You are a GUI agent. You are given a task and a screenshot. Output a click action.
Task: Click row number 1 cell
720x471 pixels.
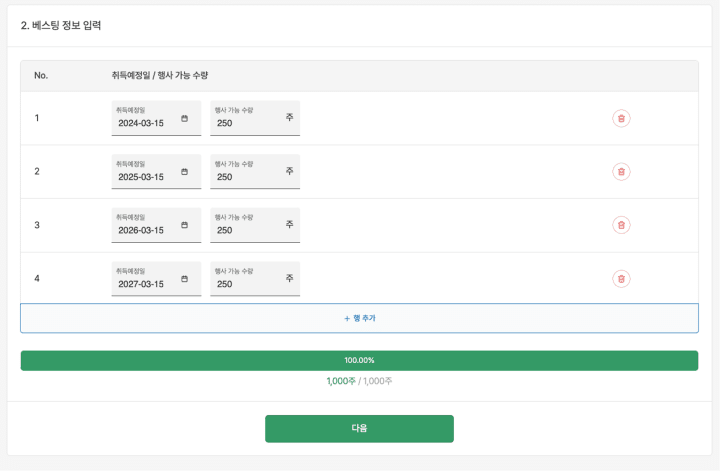click(37, 118)
